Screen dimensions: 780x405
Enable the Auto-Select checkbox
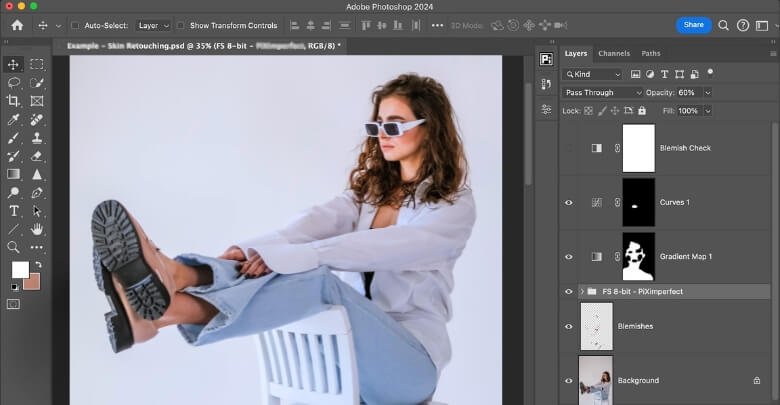(x=75, y=25)
